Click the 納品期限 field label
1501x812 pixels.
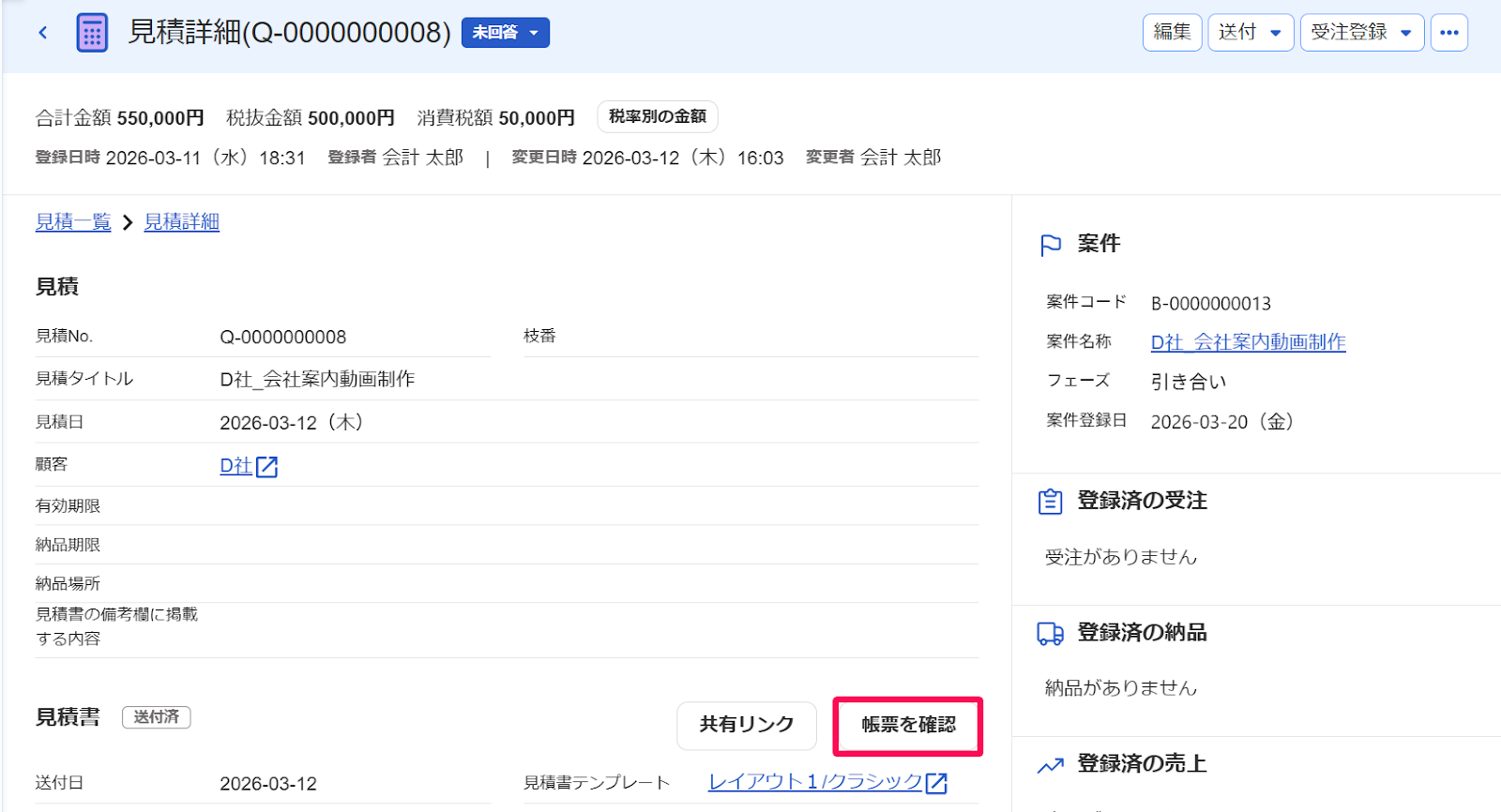[68, 545]
